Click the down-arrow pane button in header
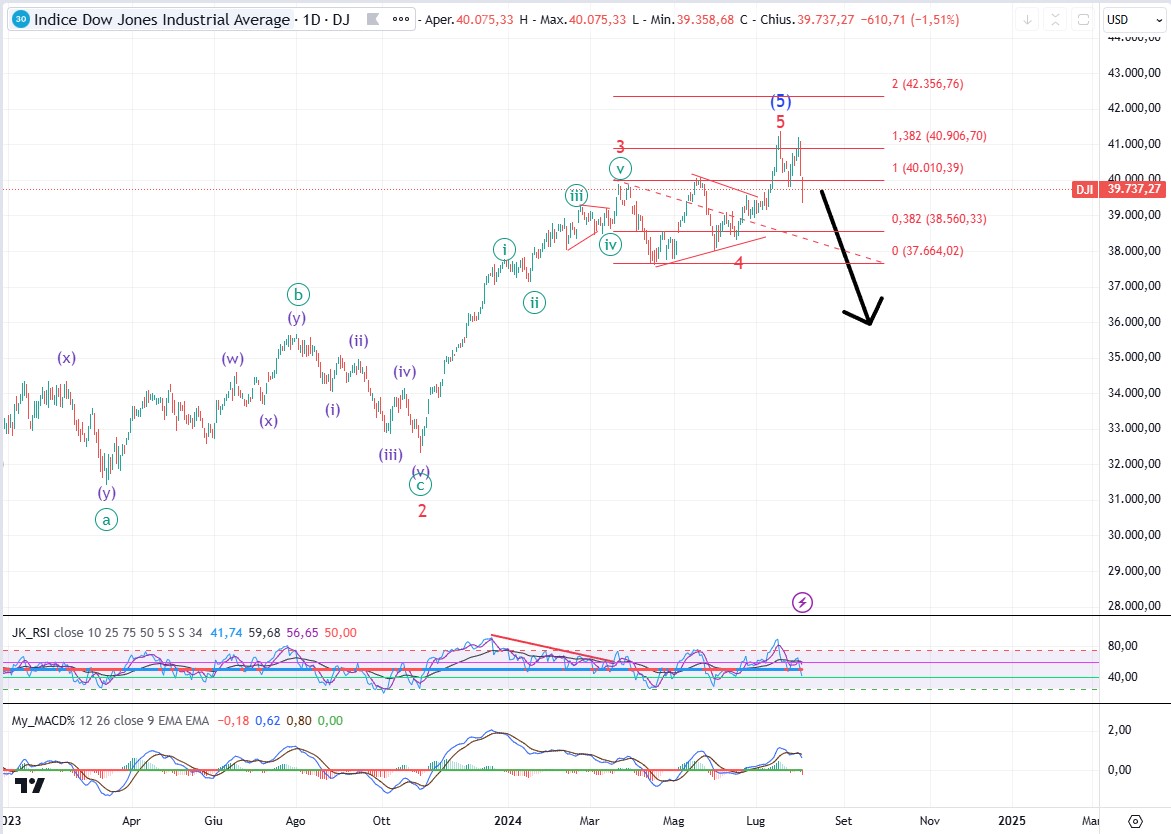 (1028, 20)
